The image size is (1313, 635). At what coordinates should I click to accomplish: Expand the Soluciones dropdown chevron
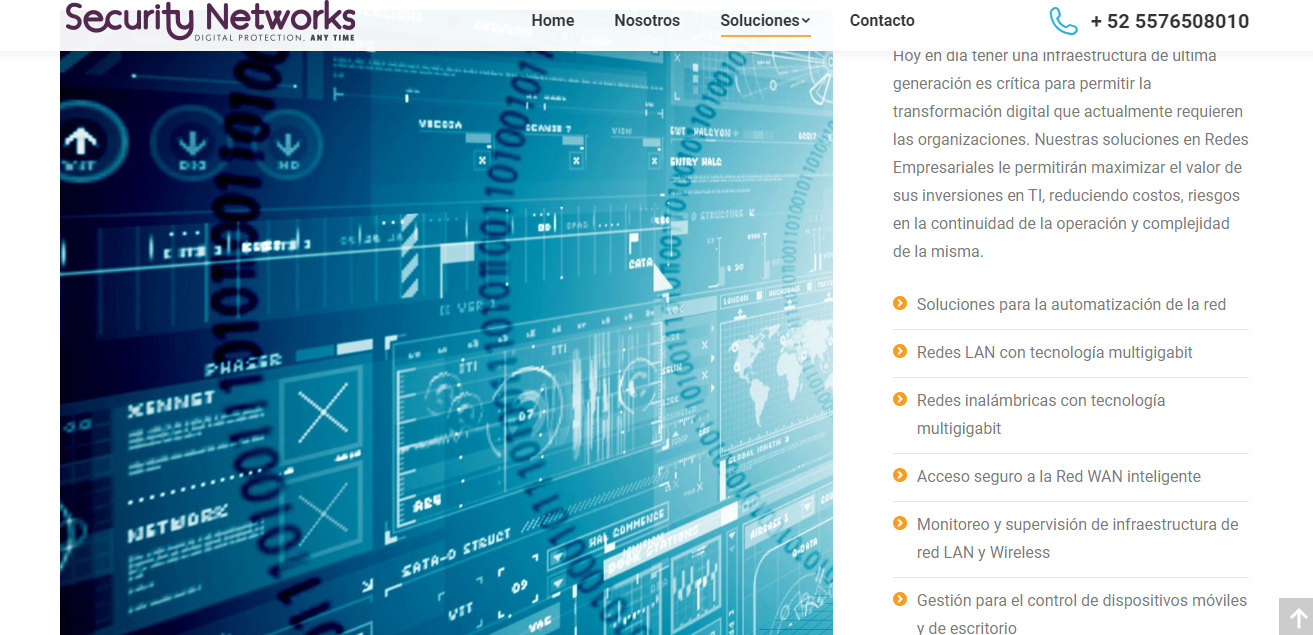click(805, 21)
